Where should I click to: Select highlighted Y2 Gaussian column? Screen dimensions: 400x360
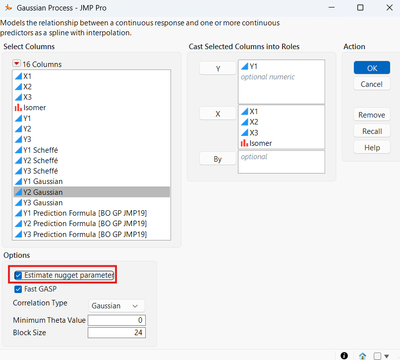tap(92, 192)
